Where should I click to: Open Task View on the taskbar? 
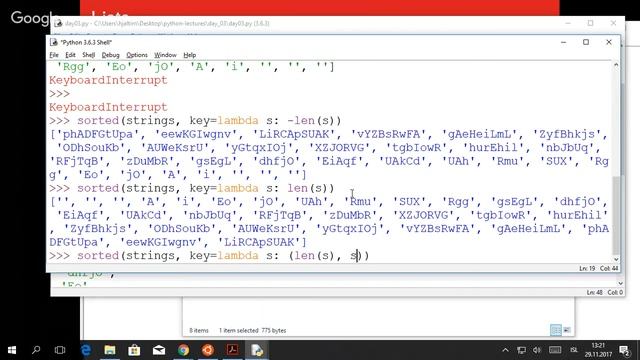click(x=60, y=350)
